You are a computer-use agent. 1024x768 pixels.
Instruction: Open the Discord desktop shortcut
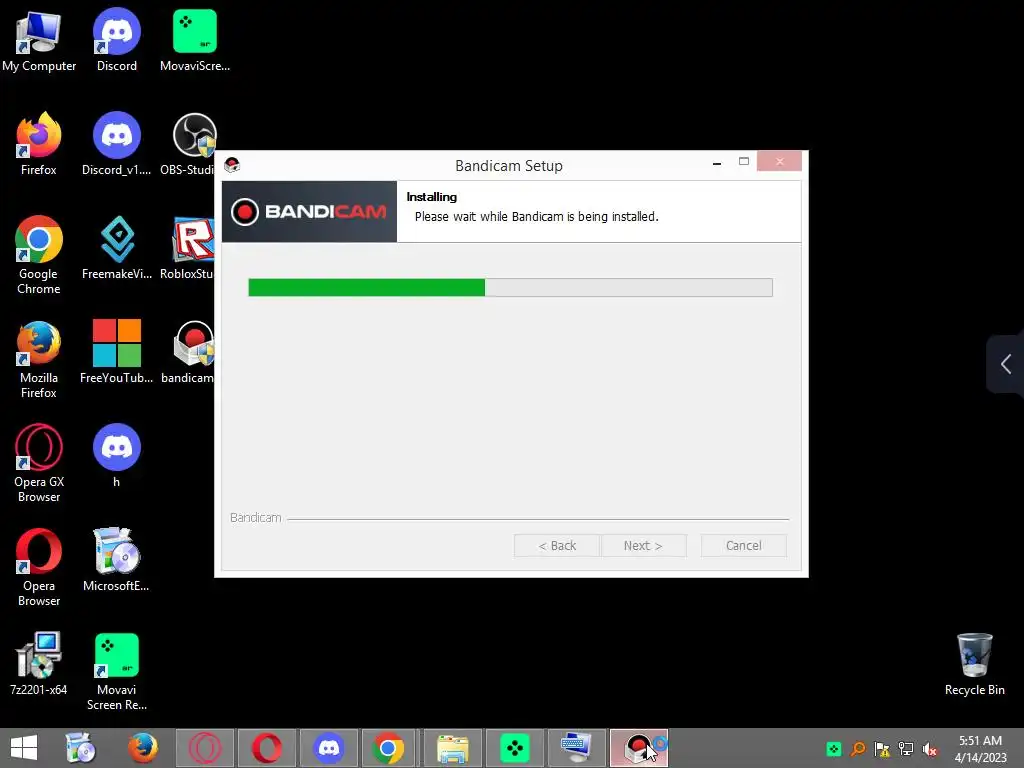point(117,39)
